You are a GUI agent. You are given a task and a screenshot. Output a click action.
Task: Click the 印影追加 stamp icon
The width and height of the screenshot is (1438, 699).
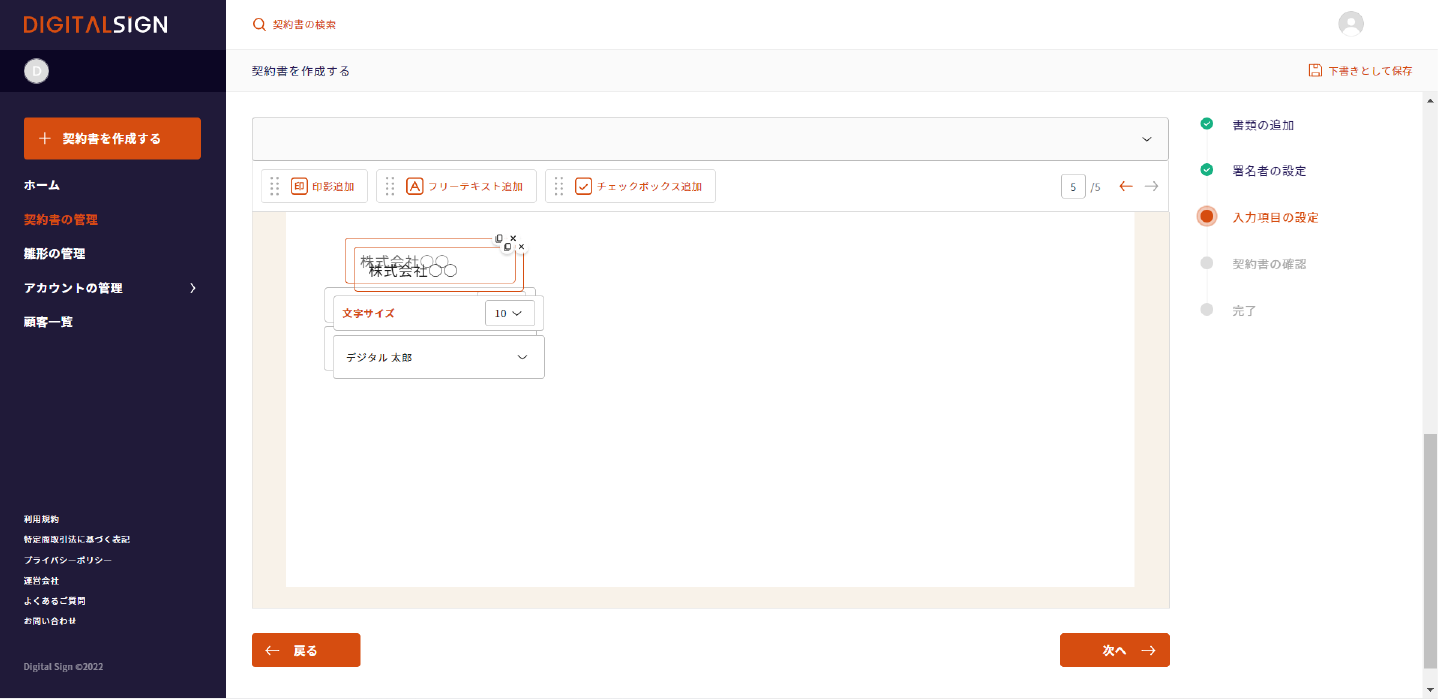click(x=299, y=186)
